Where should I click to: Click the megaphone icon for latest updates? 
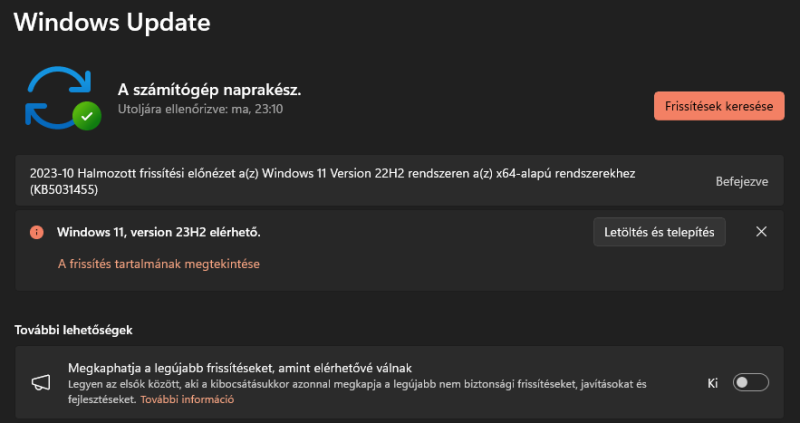click(41, 383)
